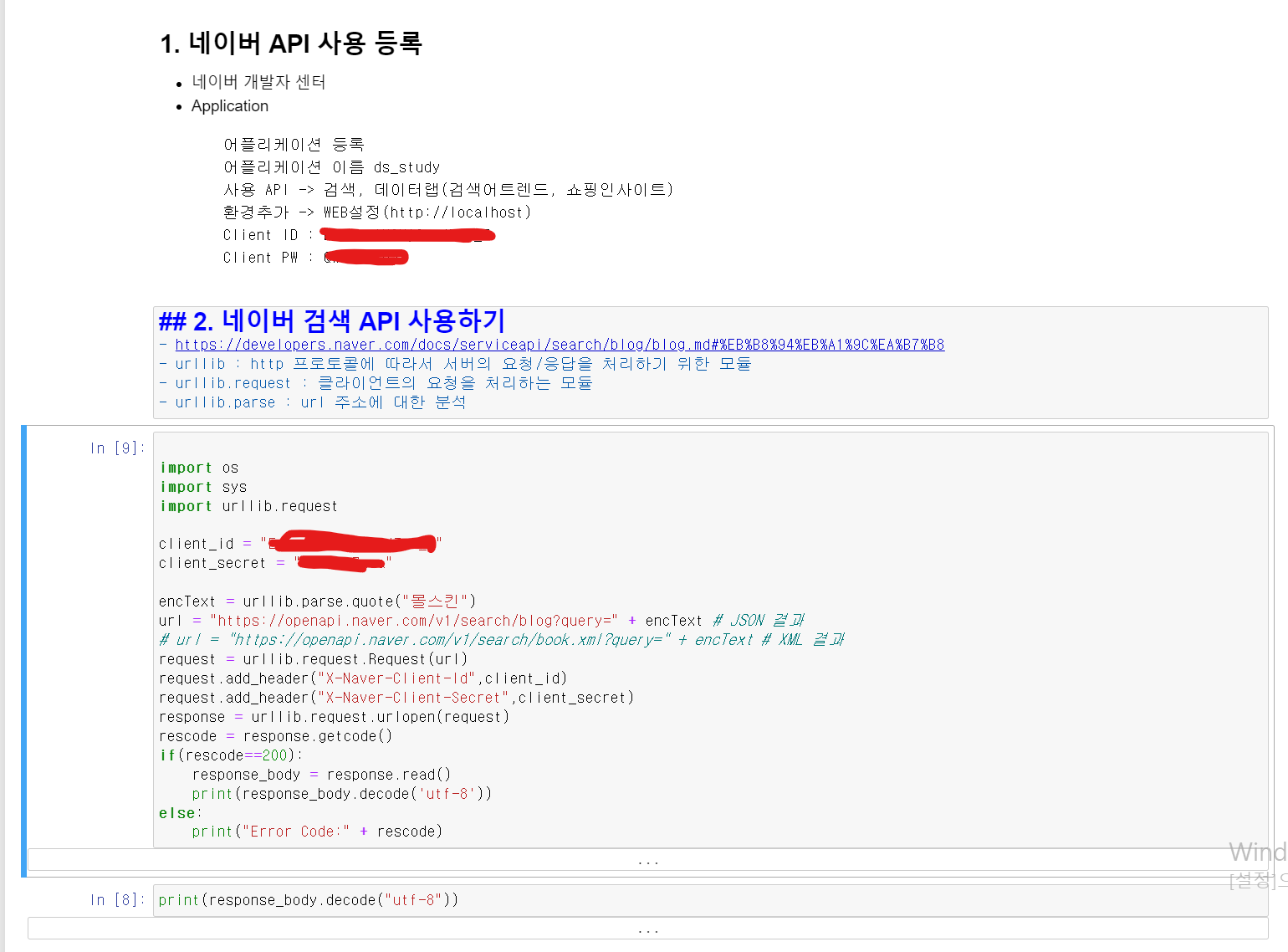Click the line '어플리케이션 등록'
This screenshot has height=952, width=1288.
coord(294,145)
